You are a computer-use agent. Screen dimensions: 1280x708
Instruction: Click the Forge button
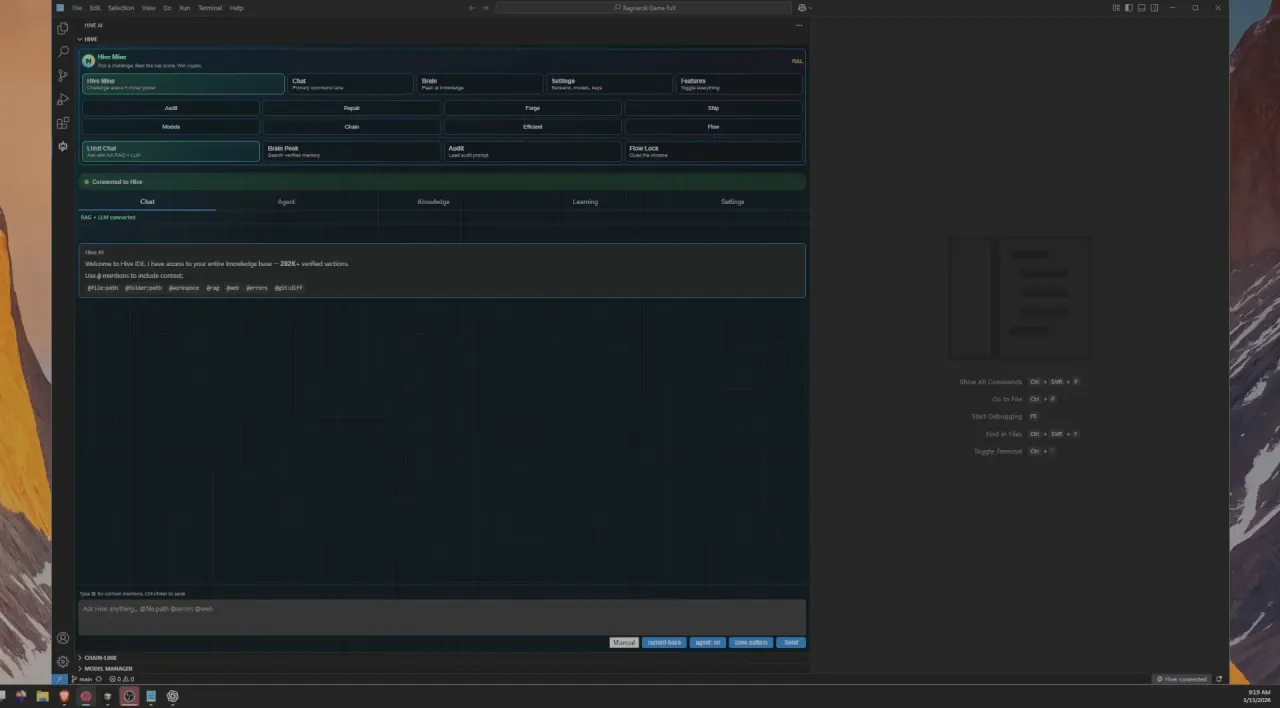point(532,108)
